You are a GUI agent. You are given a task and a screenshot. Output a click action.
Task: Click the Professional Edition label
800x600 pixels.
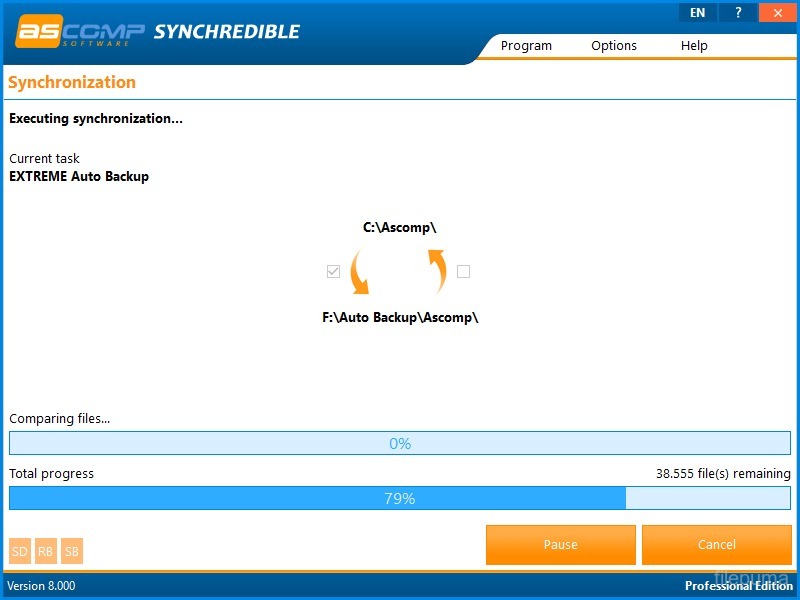[x=739, y=586]
